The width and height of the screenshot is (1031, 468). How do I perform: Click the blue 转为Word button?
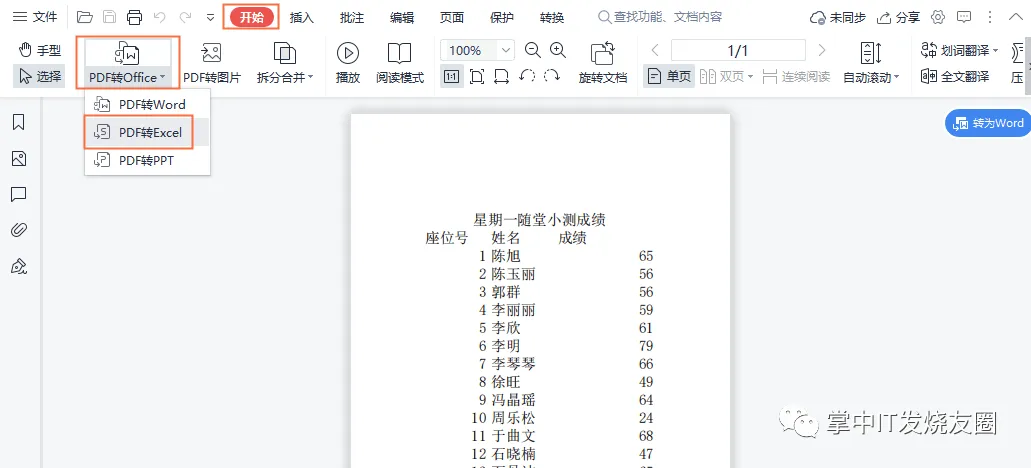pyautogui.click(x=987, y=123)
